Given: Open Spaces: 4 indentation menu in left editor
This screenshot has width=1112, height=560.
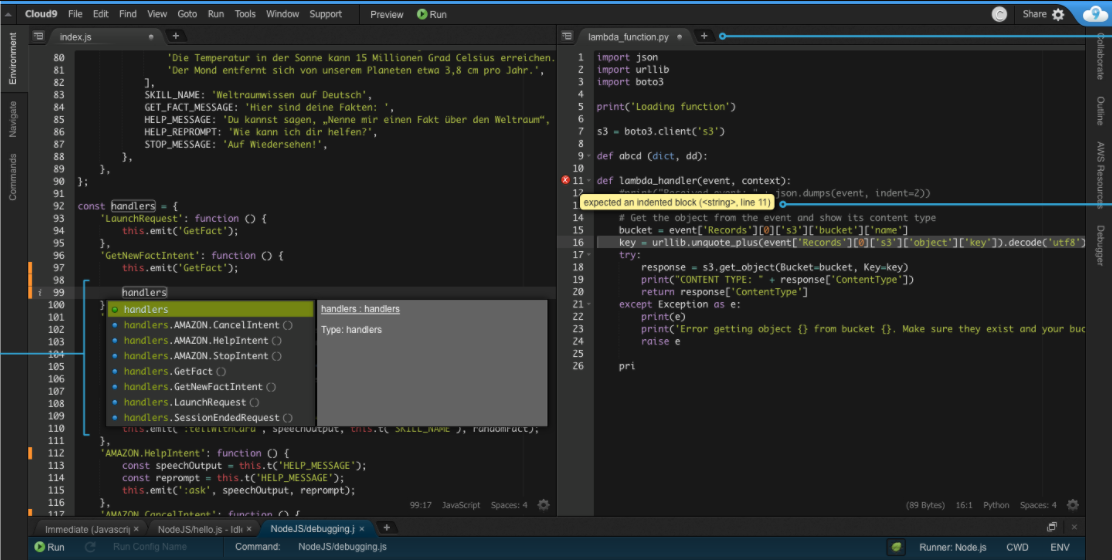Looking at the screenshot, I should pyautogui.click(x=509, y=505).
